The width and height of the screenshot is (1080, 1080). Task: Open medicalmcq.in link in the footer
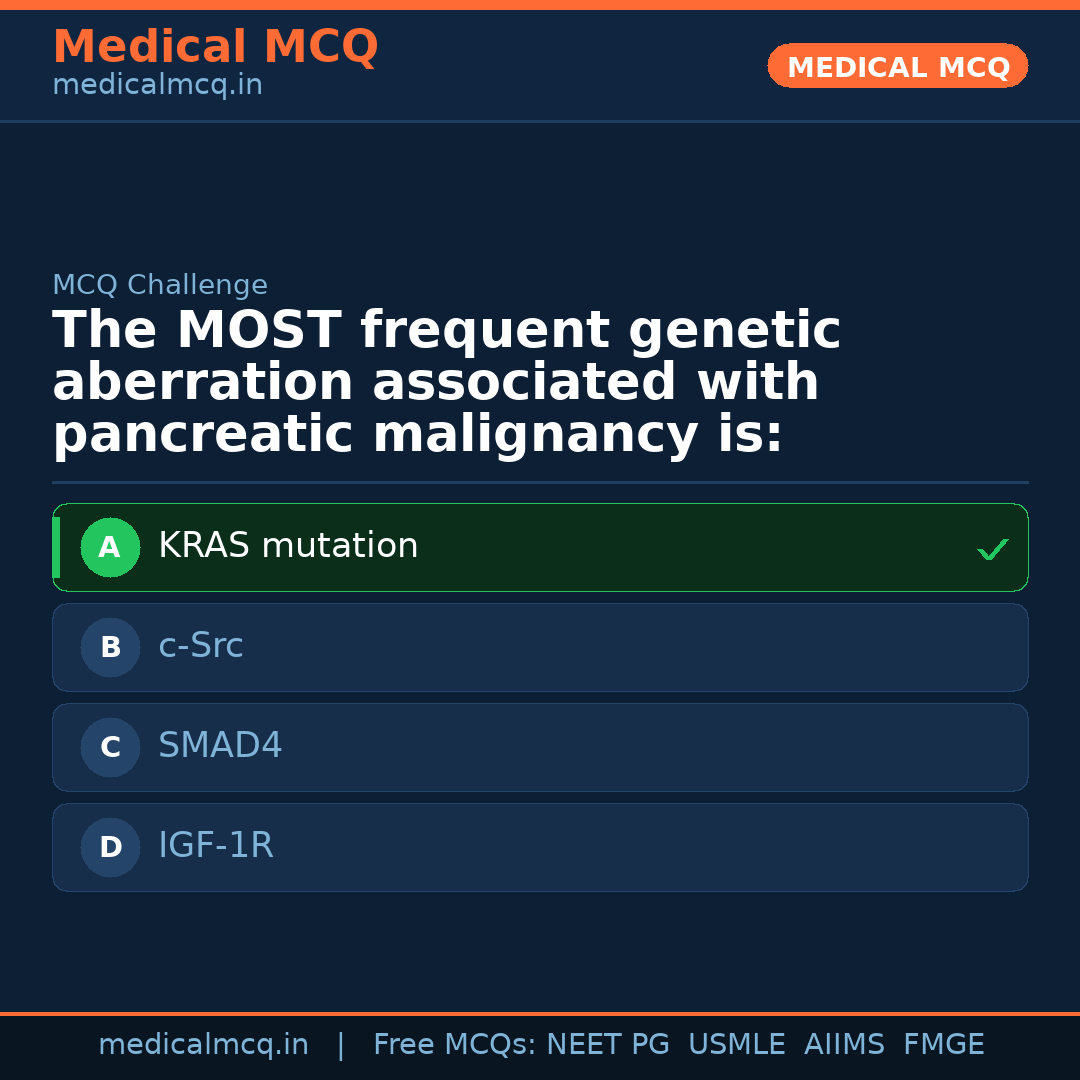coord(203,1045)
